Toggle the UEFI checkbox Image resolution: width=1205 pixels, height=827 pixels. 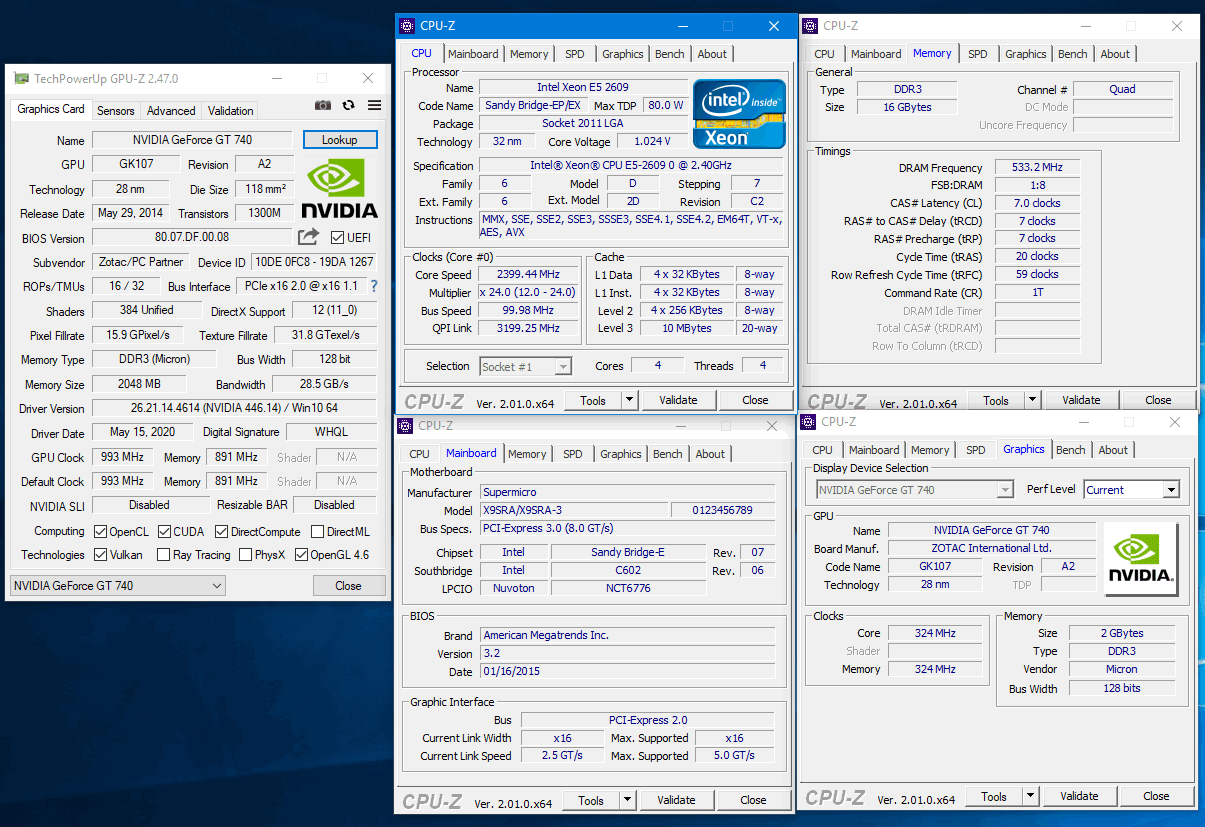[337, 238]
